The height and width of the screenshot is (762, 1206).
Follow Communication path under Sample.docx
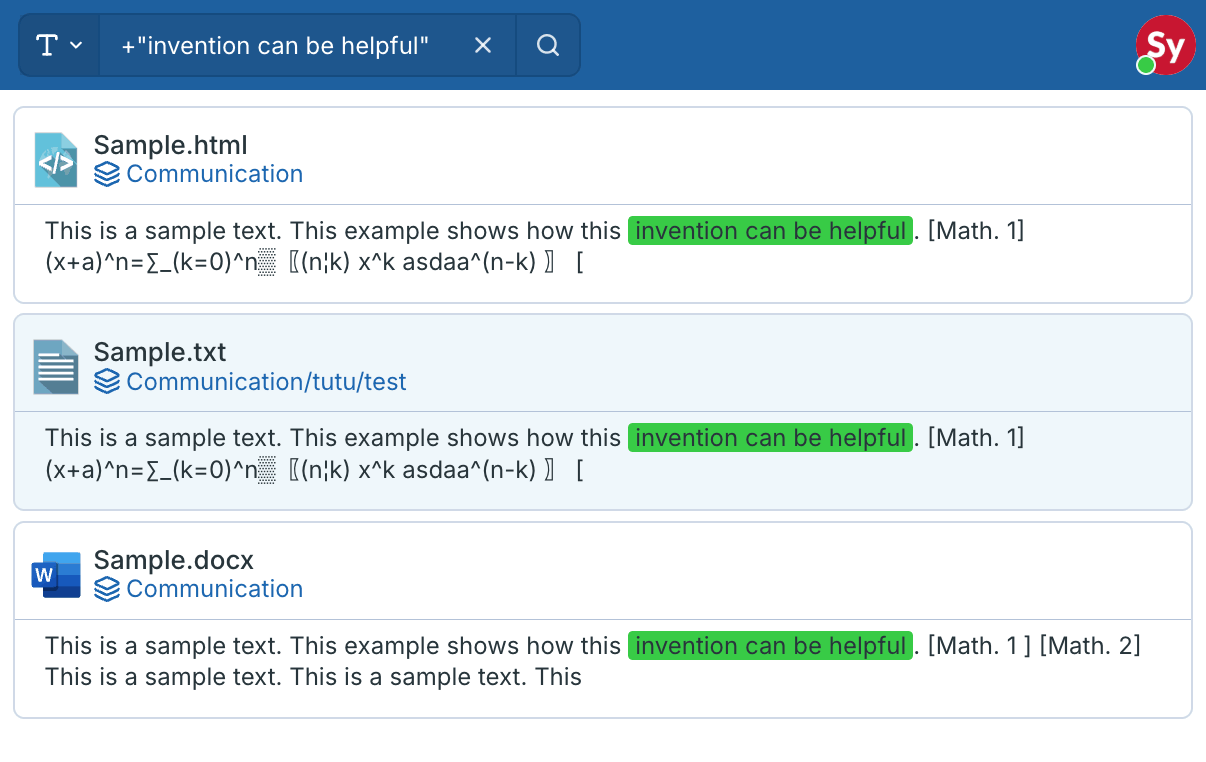214,589
